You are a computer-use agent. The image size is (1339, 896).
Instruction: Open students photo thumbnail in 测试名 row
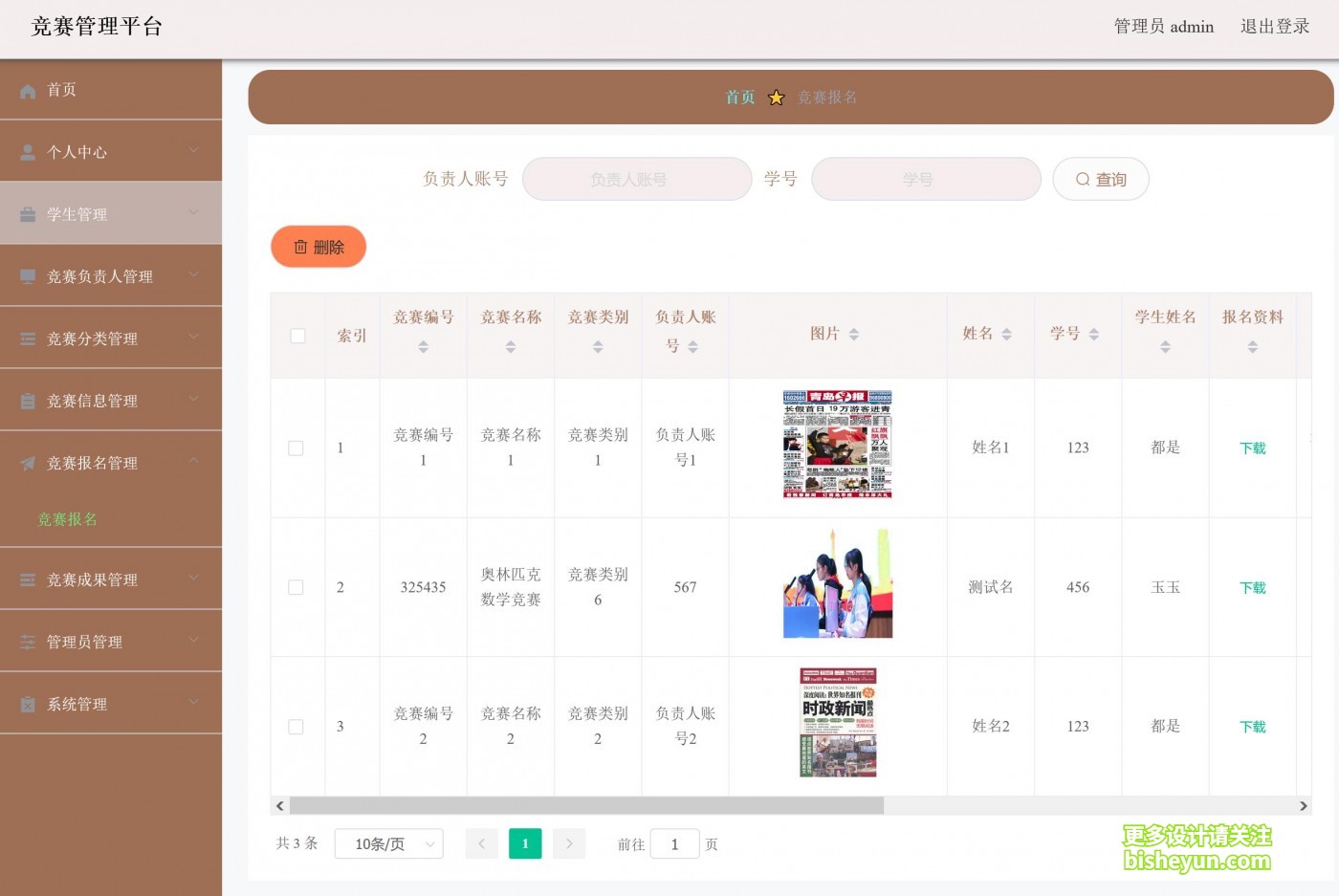coord(838,583)
